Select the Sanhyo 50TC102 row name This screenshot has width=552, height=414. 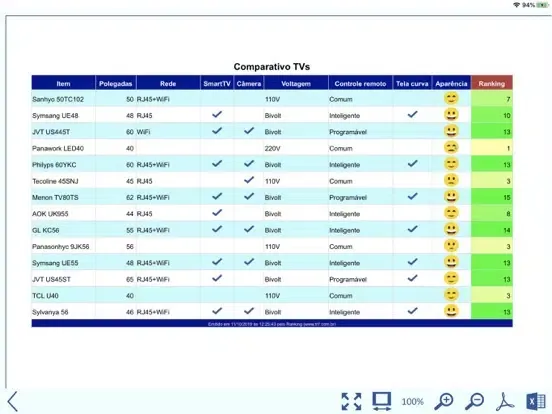(58, 99)
